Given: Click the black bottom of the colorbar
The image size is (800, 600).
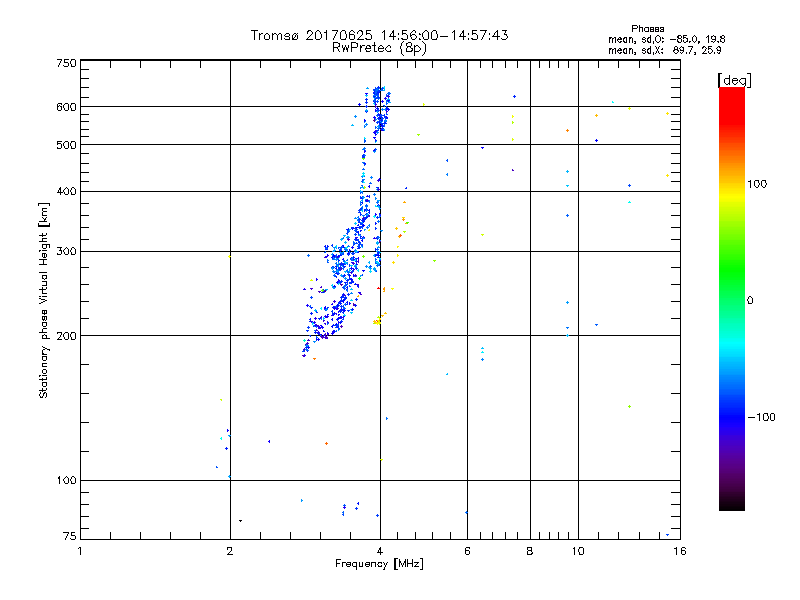Looking at the screenshot, I should (x=732, y=503).
